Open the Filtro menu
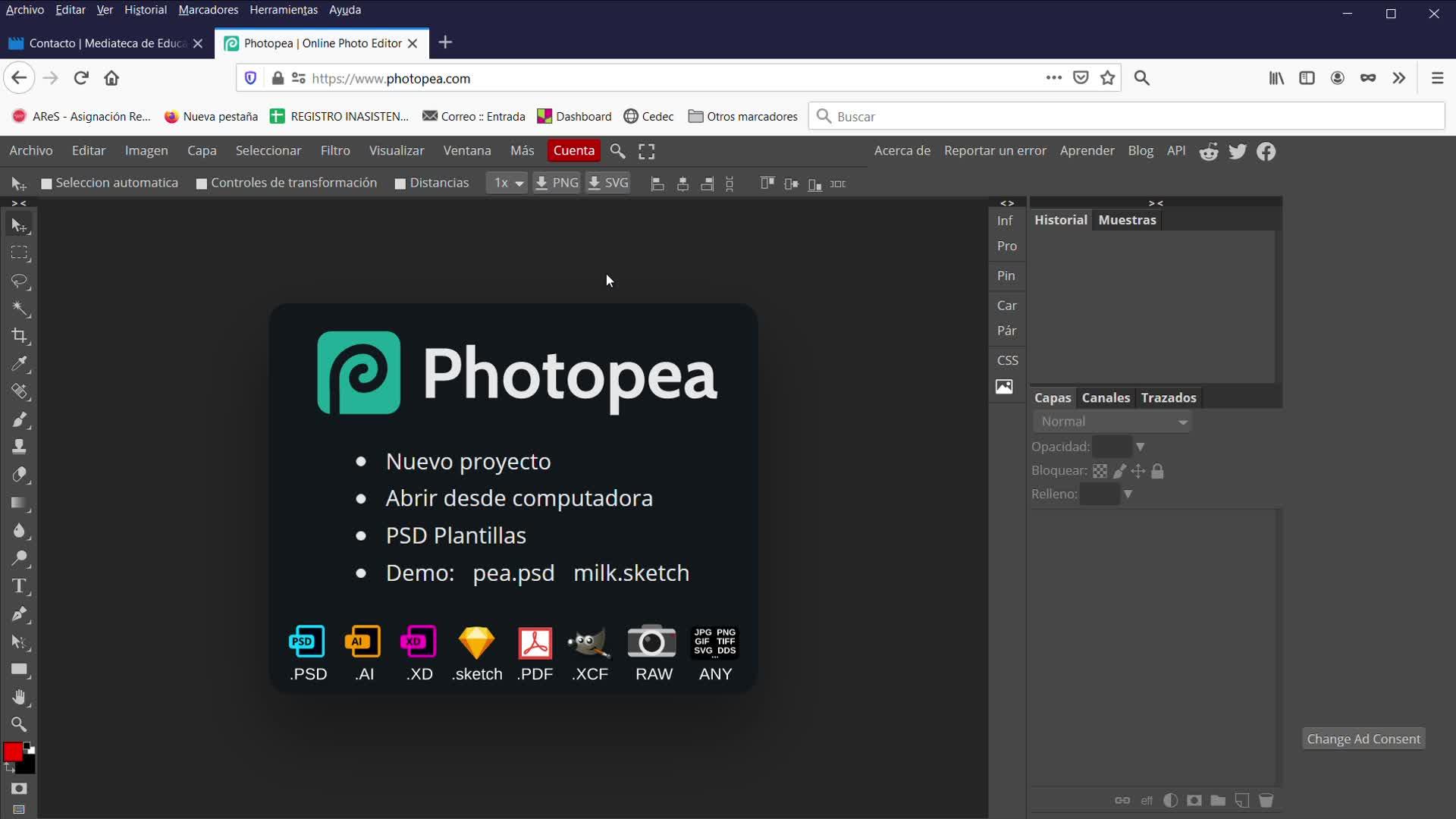 [x=335, y=151]
